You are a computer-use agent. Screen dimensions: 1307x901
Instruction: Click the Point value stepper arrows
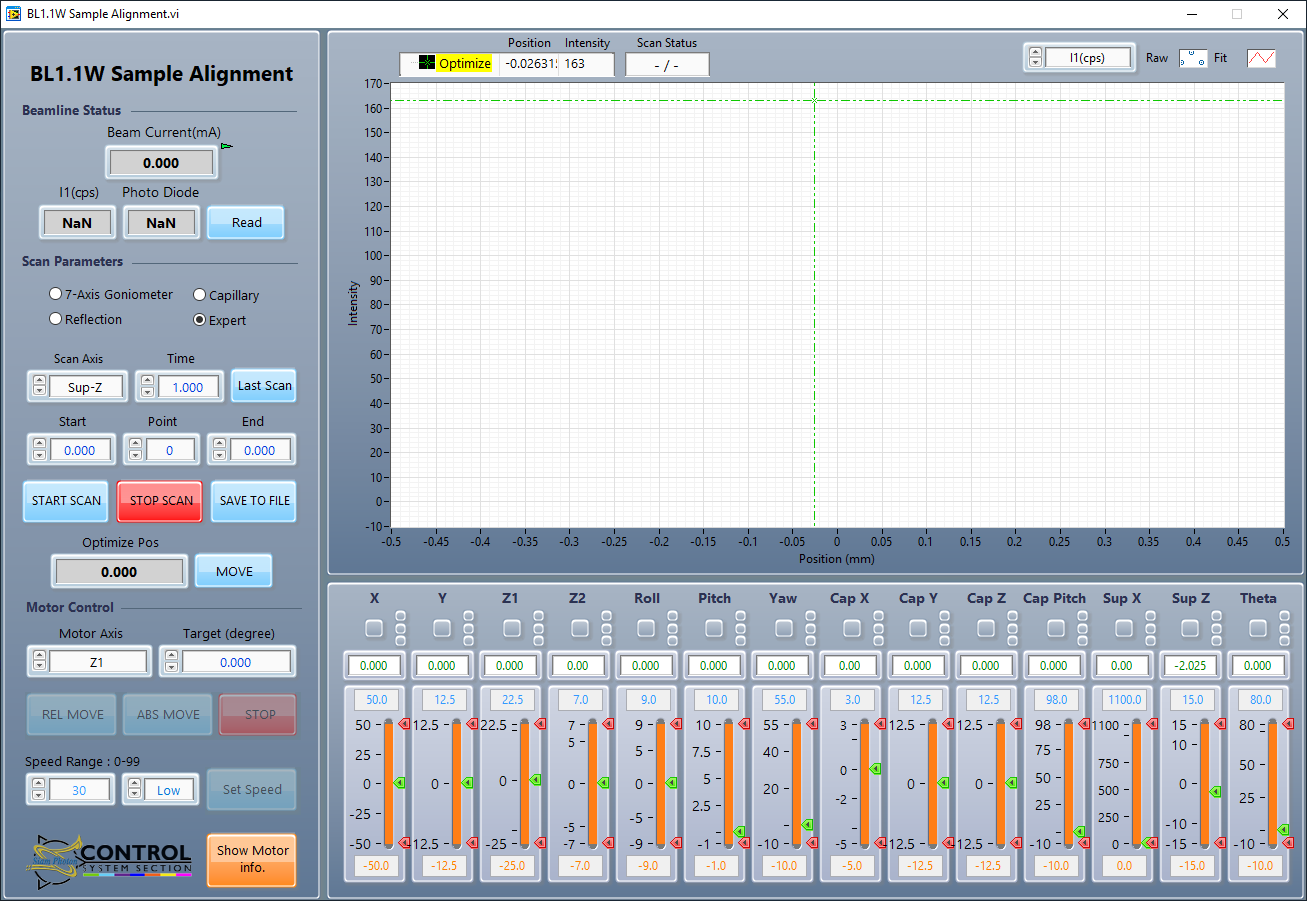tap(135, 450)
